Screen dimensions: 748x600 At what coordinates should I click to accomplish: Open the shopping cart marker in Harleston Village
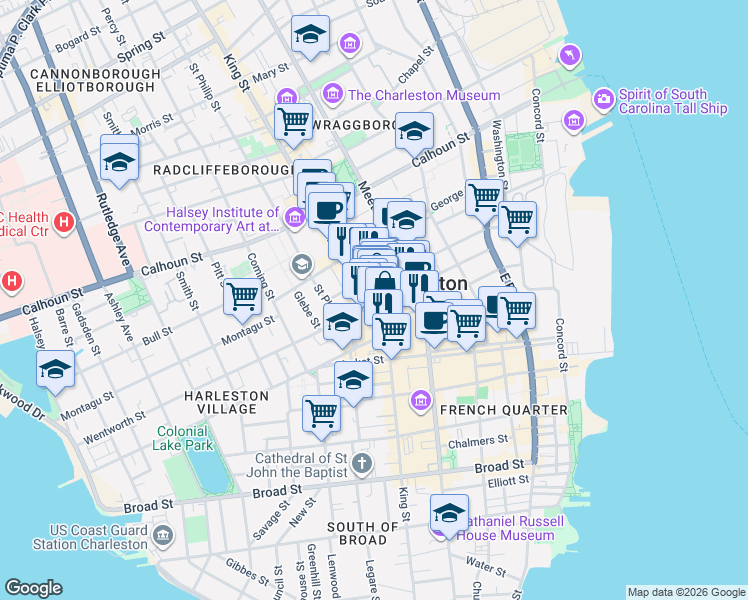point(321,416)
